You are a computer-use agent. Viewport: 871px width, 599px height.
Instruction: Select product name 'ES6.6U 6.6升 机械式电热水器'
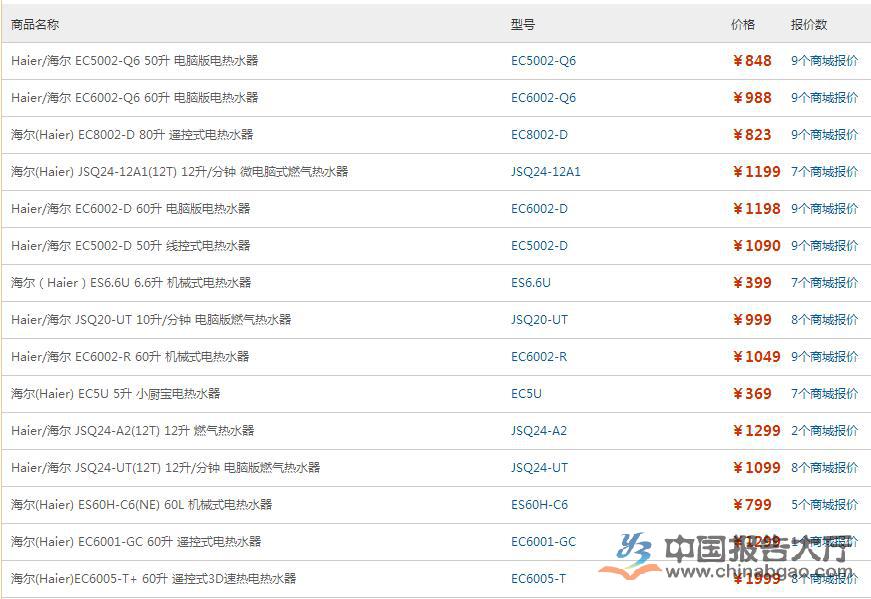171,282
